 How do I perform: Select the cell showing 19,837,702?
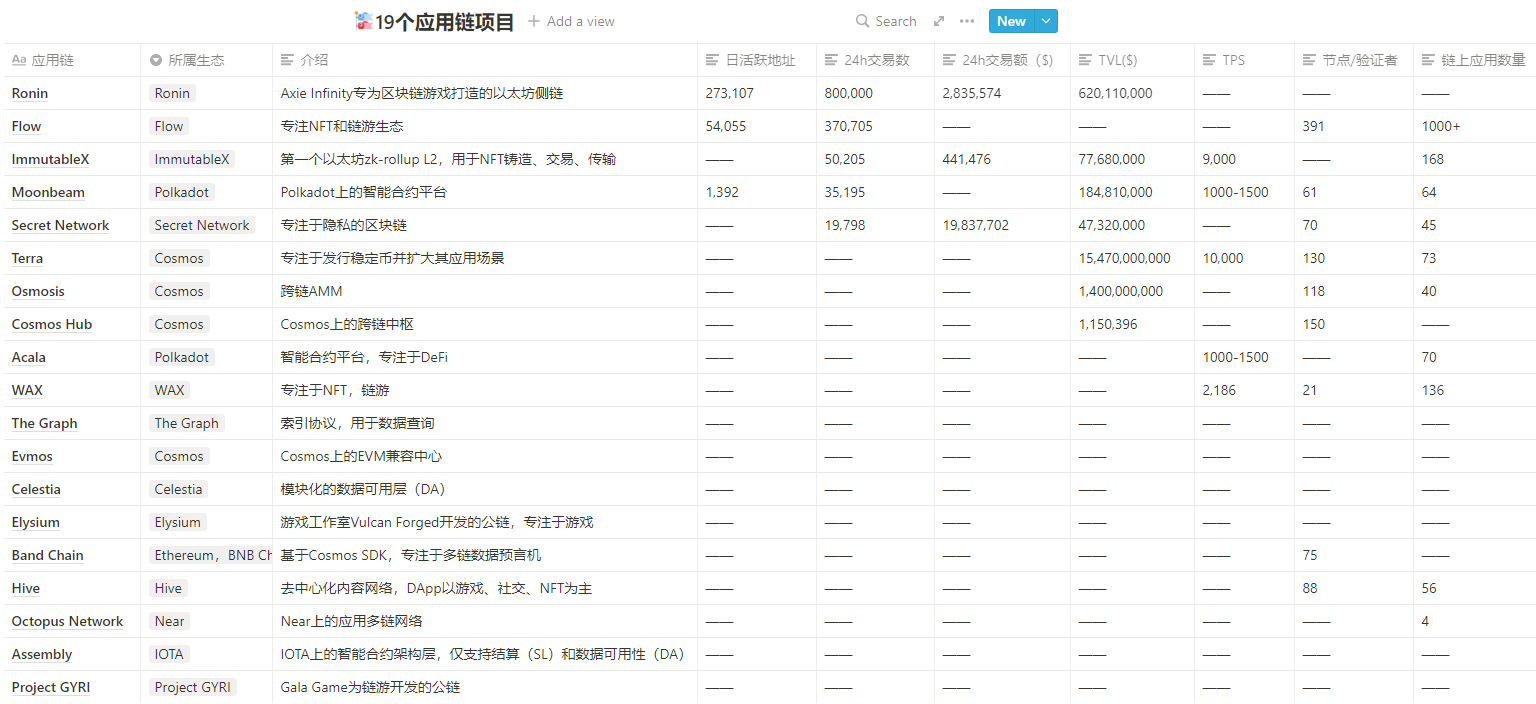coord(1003,225)
